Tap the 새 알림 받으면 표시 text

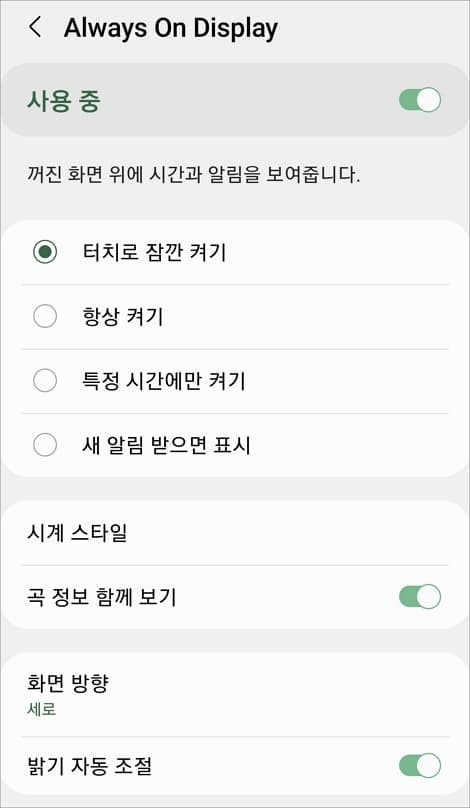pos(166,445)
